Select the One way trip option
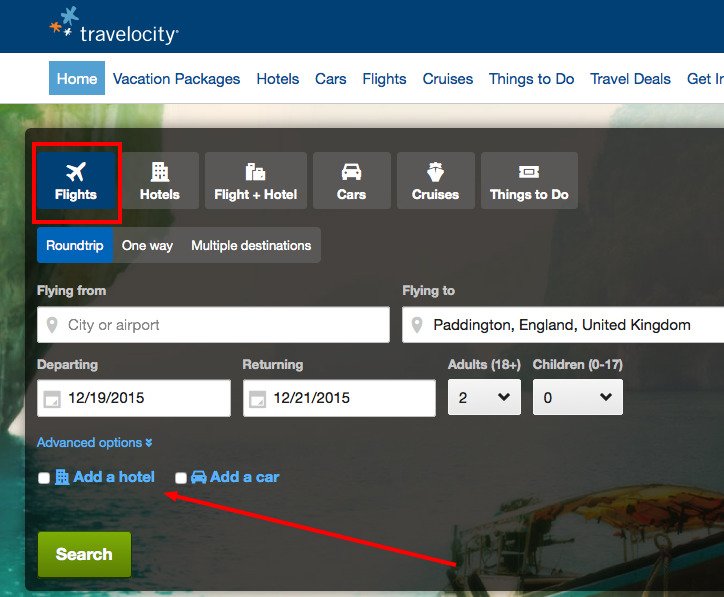The image size is (724, 597). (x=147, y=245)
